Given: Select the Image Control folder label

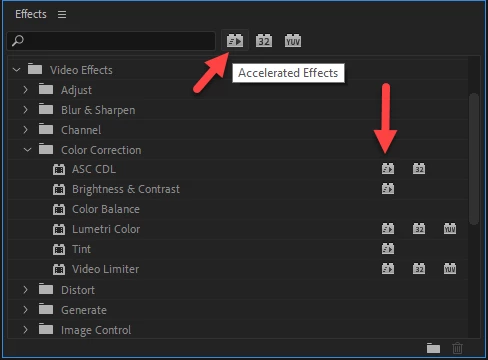Looking at the screenshot, I should (x=96, y=330).
